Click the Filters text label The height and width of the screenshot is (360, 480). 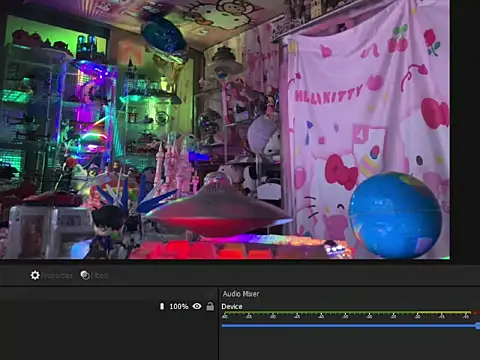pos(100,276)
